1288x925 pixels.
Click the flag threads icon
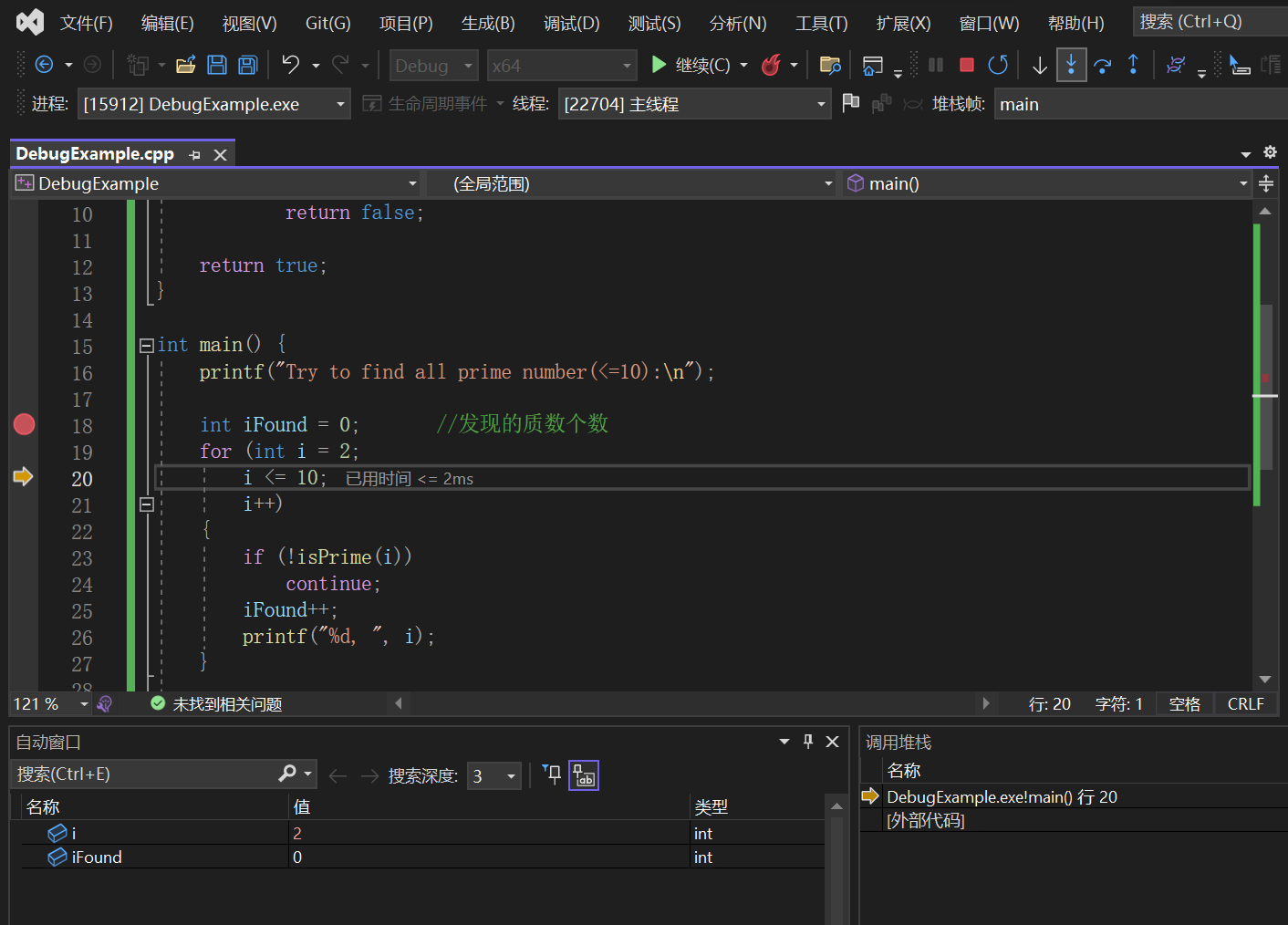851,103
